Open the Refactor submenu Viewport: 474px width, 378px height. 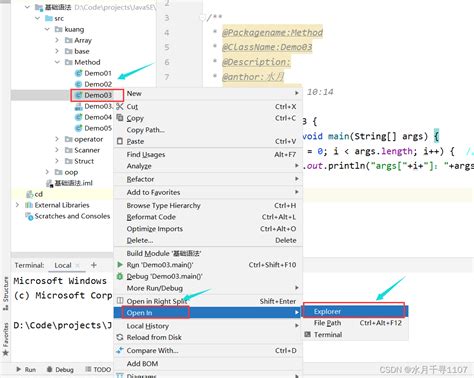(x=208, y=179)
